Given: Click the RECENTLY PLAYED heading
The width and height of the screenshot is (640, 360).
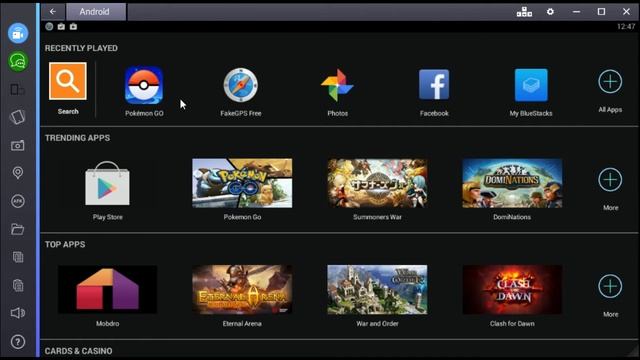Looking at the screenshot, I should pyautogui.click(x=81, y=48).
